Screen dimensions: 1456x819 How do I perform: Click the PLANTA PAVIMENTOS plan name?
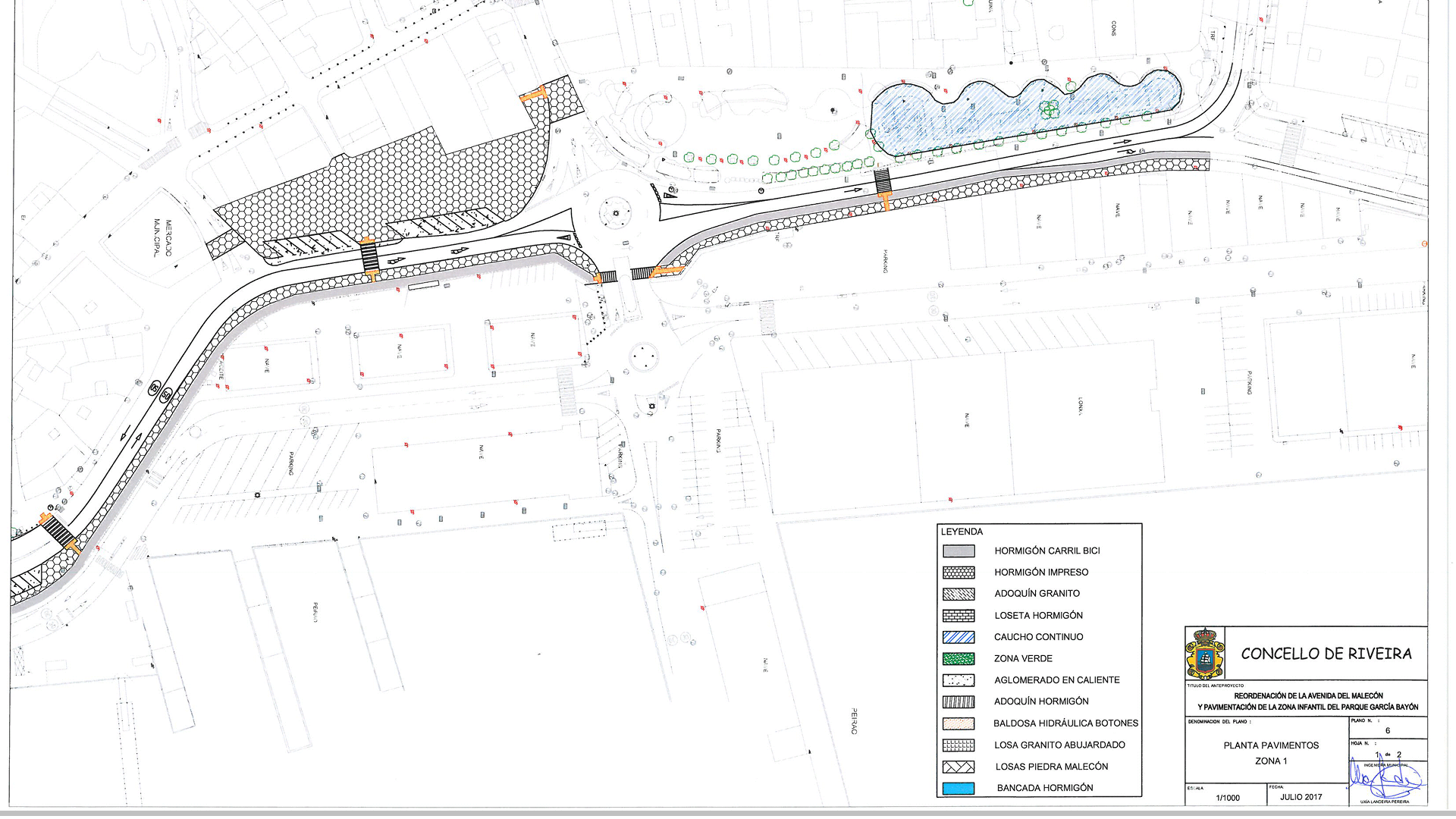1271,745
